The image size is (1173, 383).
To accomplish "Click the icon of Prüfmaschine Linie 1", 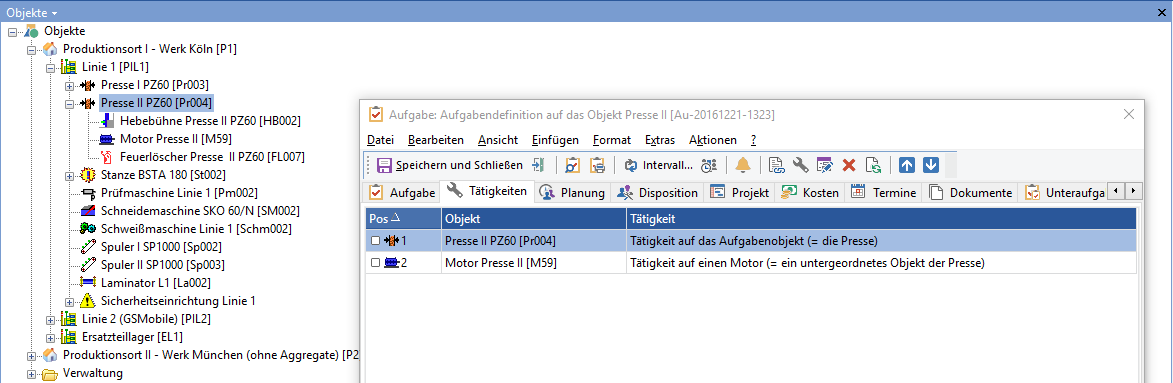I will pos(88,193).
